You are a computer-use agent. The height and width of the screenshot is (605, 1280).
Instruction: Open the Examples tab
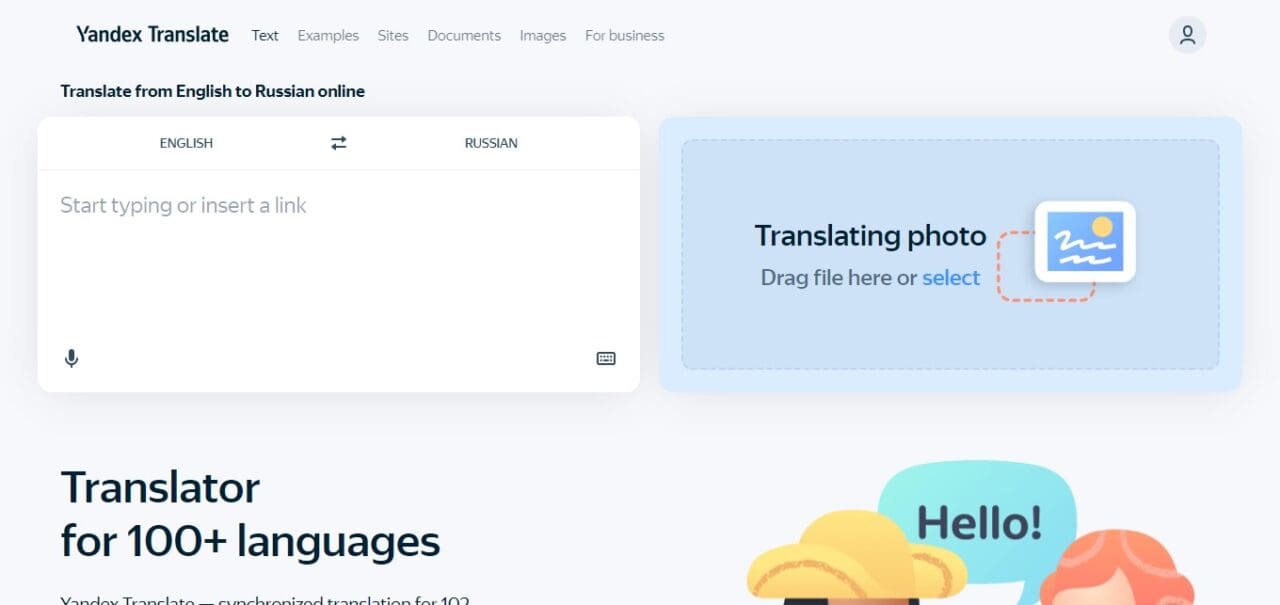tap(328, 35)
